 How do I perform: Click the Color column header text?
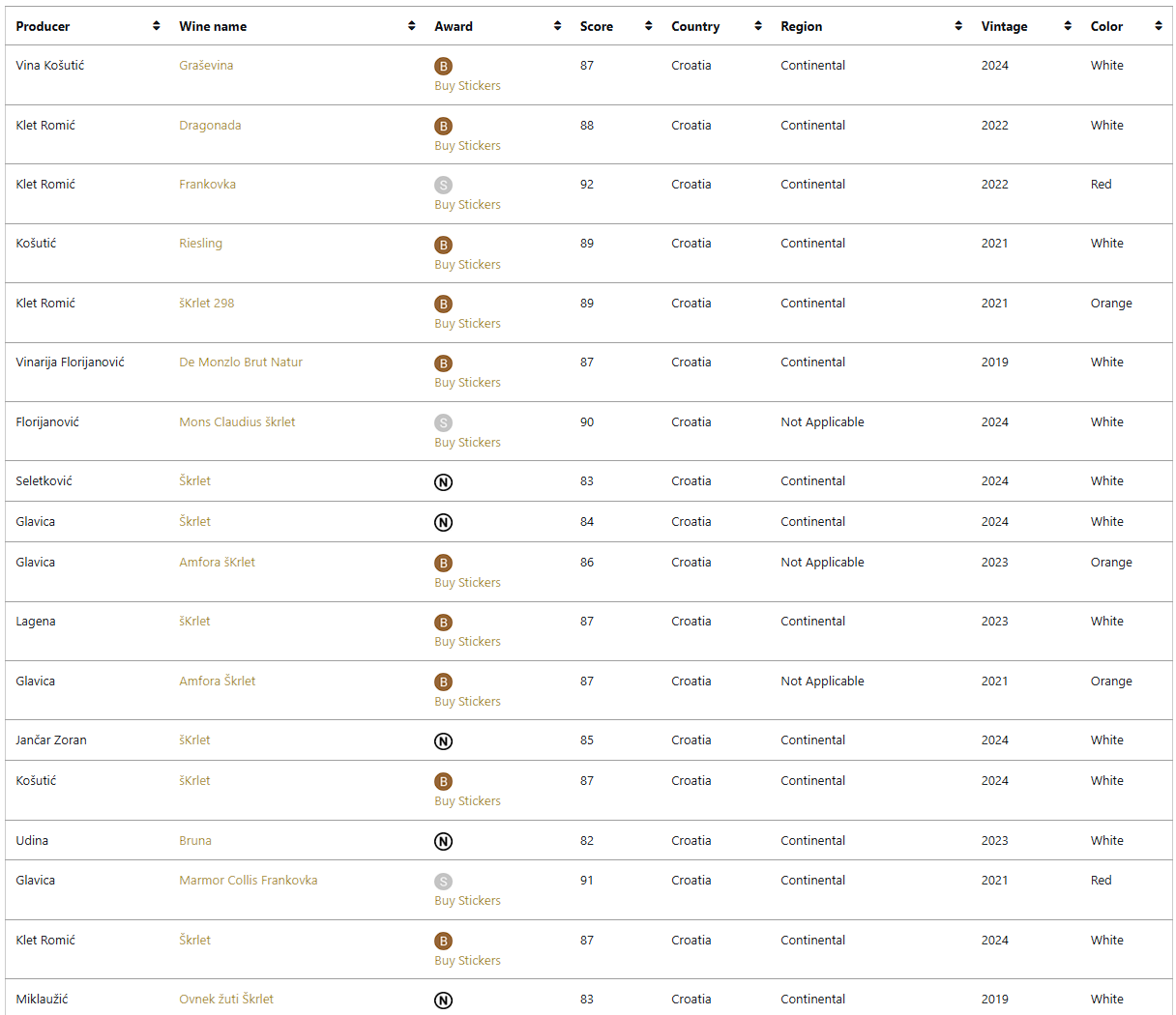click(1106, 26)
